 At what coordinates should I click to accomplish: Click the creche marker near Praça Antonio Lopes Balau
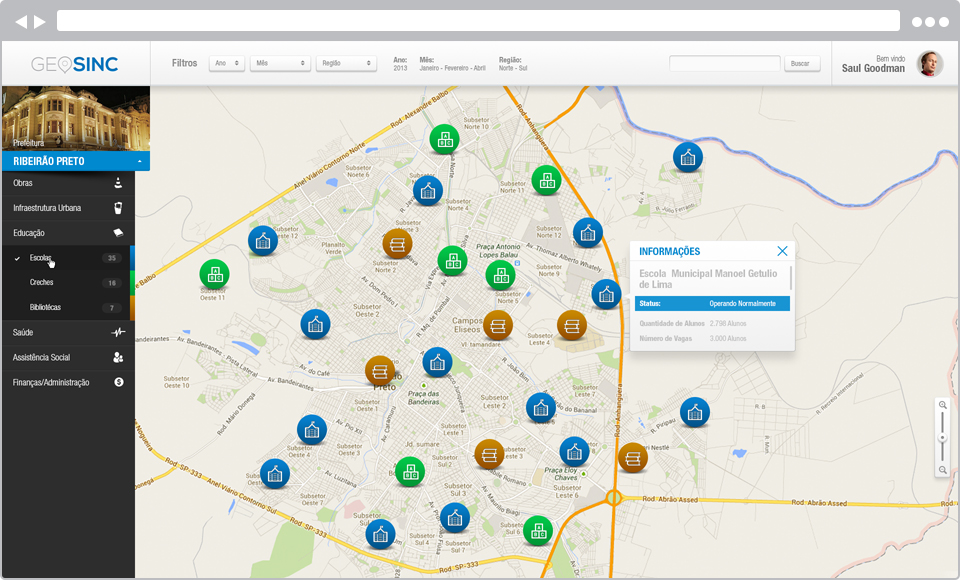500,276
